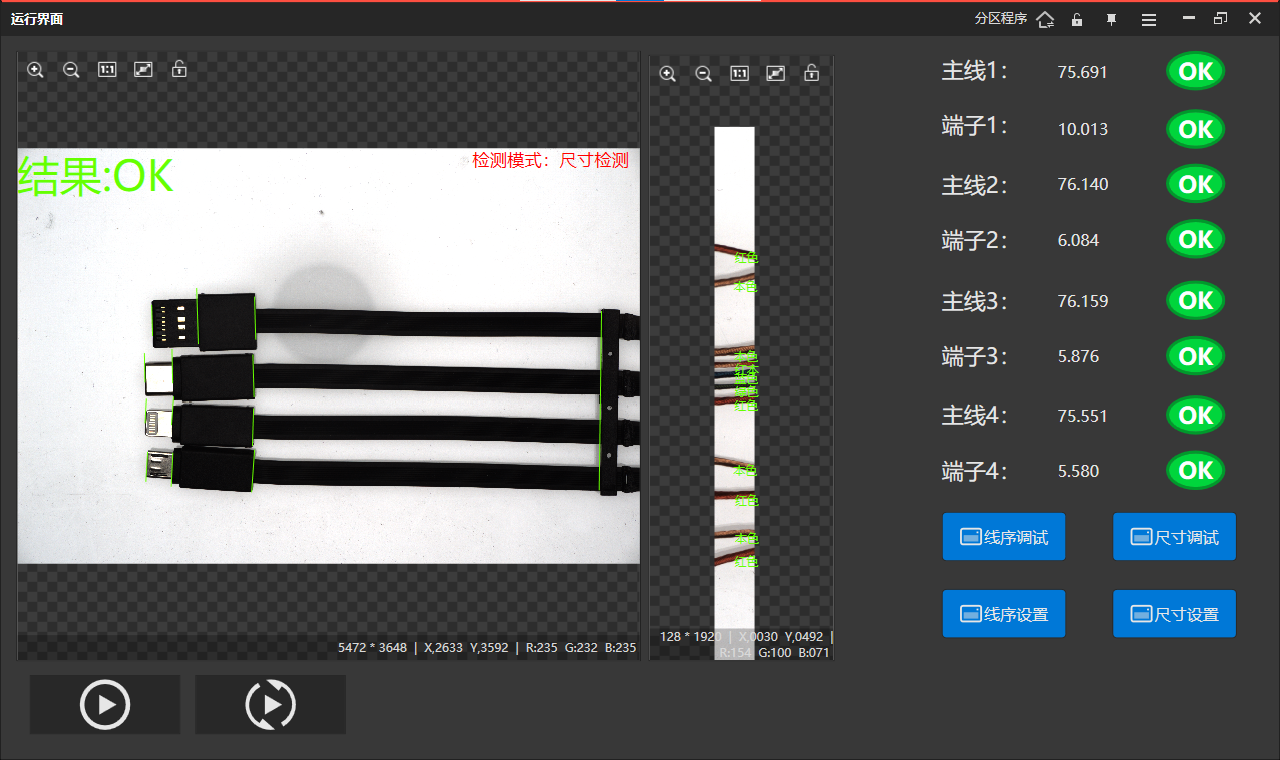This screenshot has height=760, width=1280.
Task: Click the 主线4 label
Action: (x=975, y=415)
